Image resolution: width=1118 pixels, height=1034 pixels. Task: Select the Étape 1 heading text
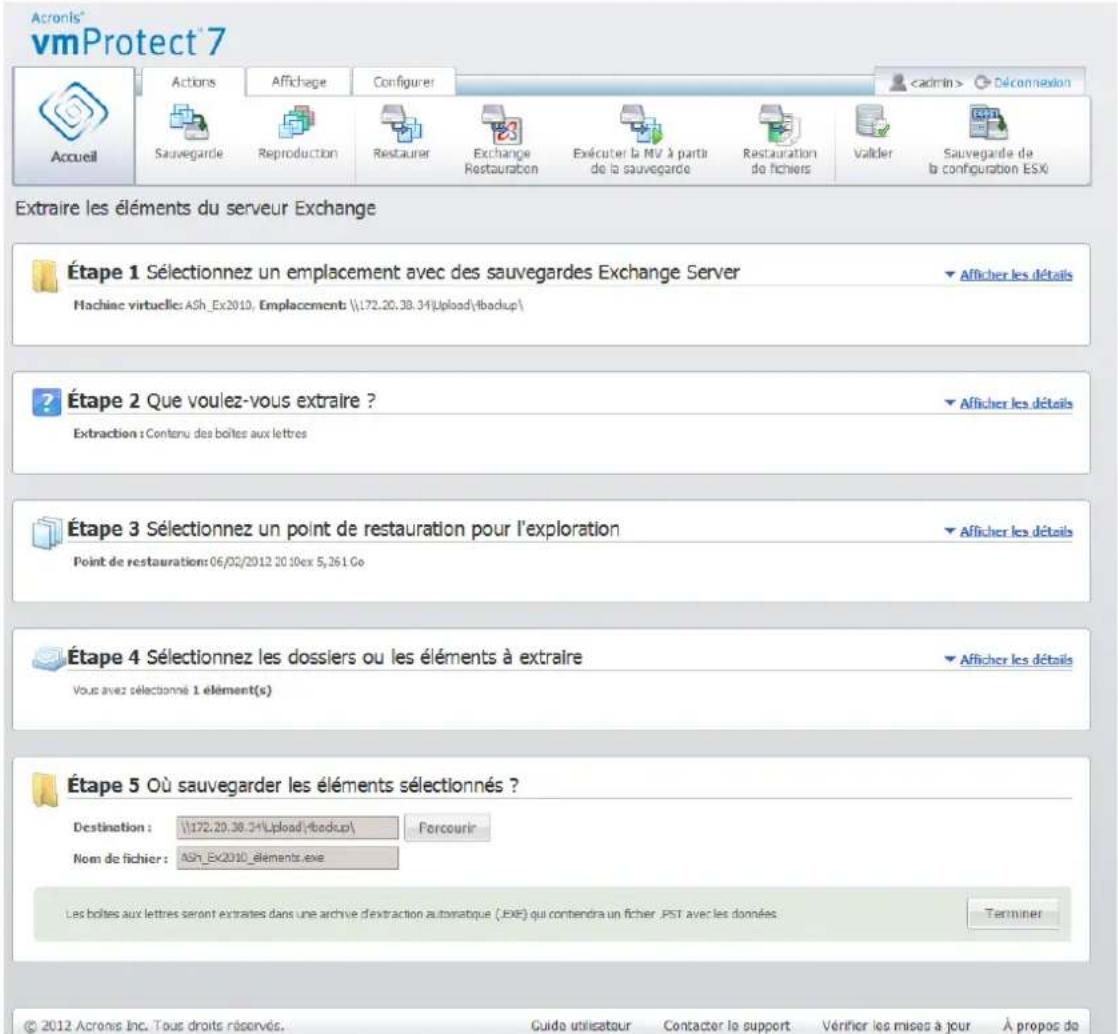click(404, 272)
